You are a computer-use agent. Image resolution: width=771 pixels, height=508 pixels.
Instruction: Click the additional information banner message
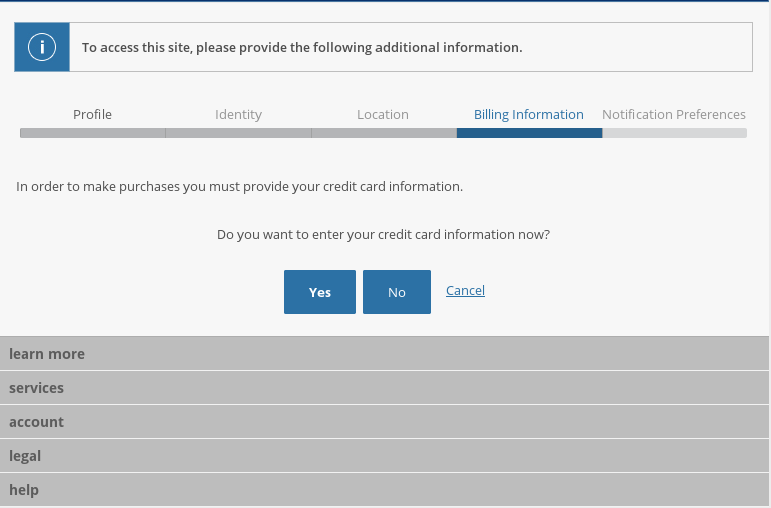coord(302,47)
